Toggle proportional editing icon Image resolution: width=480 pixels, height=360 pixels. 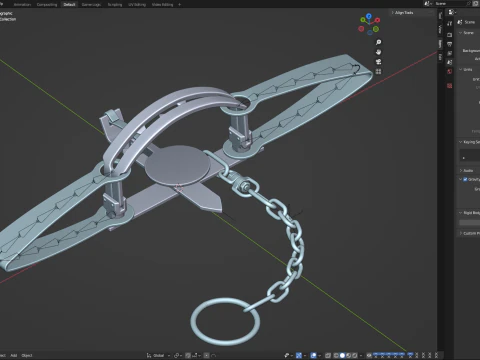(x=207, y=355)
